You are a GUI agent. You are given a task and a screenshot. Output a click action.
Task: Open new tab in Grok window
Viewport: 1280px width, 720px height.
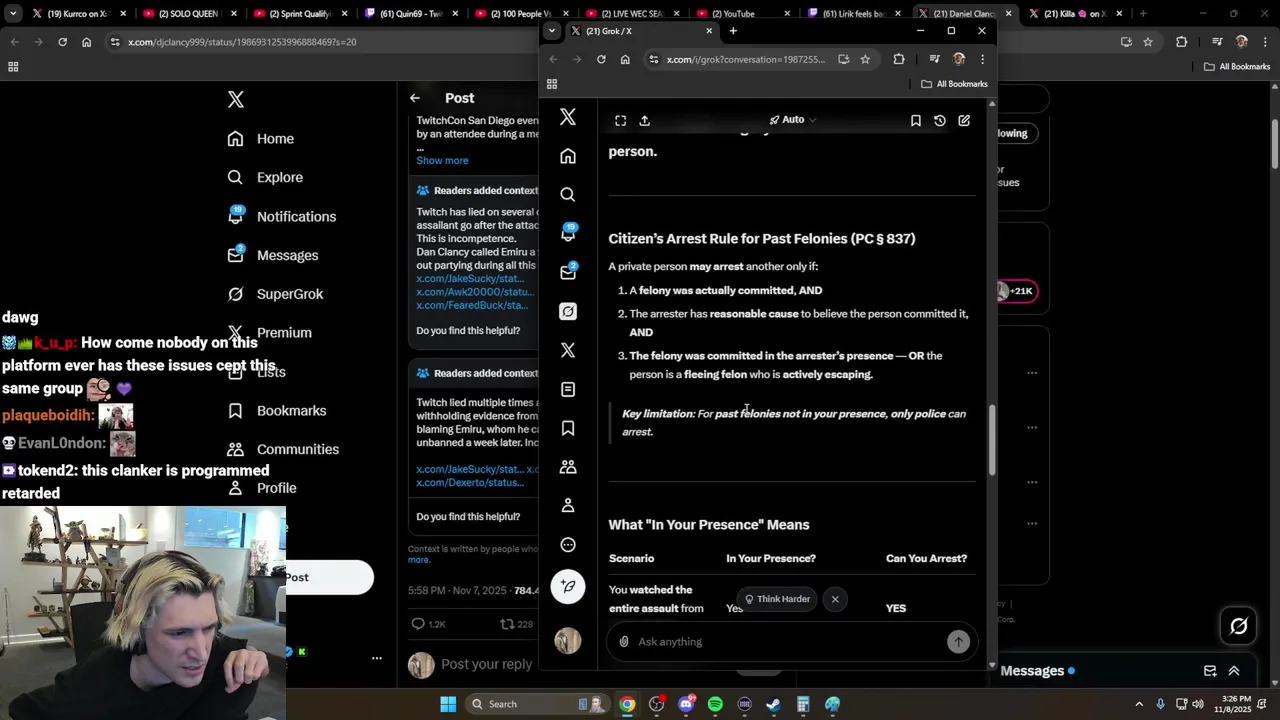733,31
